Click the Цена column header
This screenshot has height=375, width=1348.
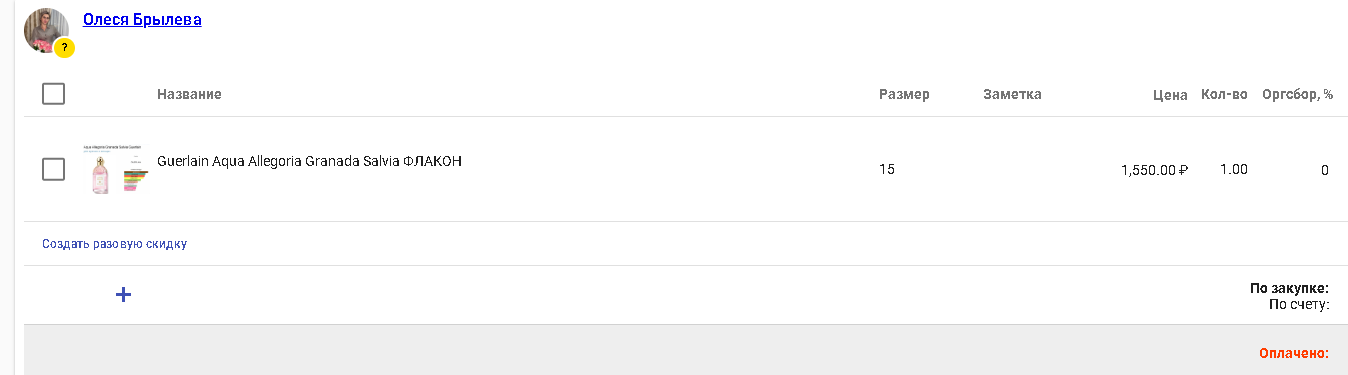click(1170, 95)
